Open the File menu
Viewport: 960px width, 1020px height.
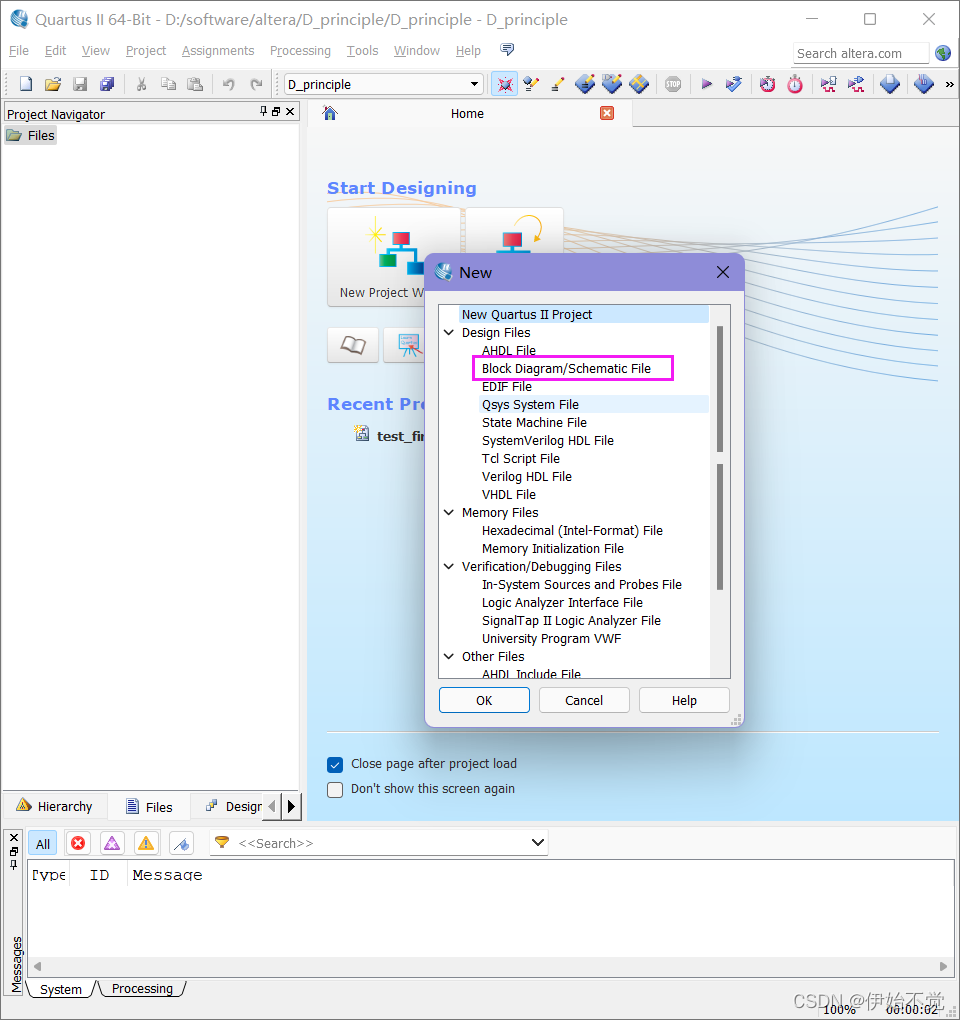pyautogui.click(x=18, y=51)
